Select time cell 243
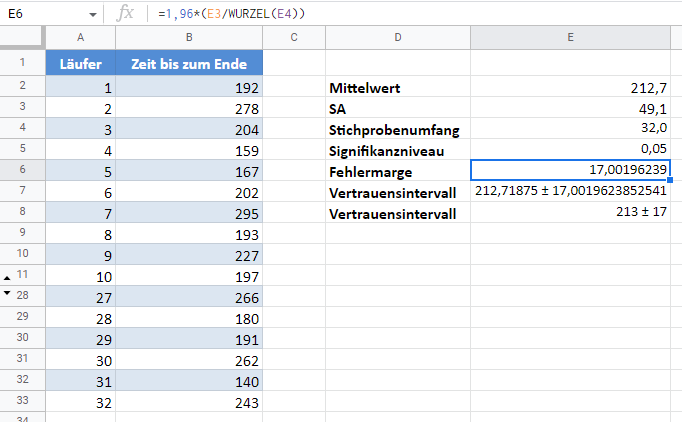The image size is (682, 422). tap(189, 401)
